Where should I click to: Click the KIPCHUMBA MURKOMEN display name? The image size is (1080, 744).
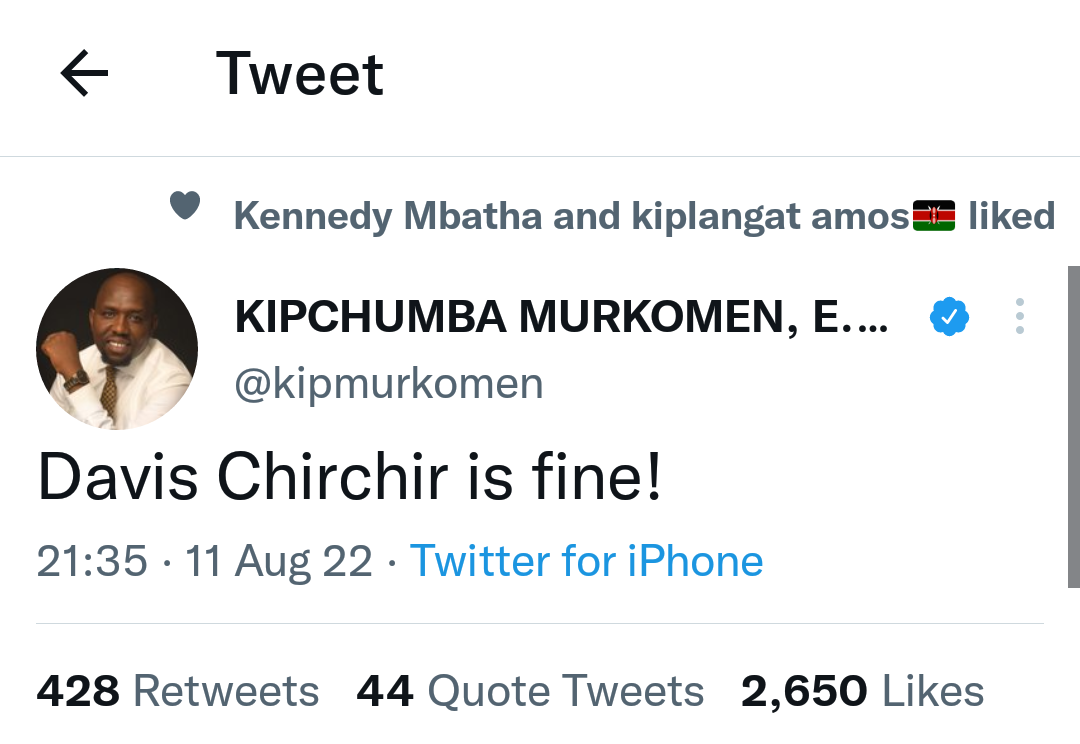click(560, 318)
